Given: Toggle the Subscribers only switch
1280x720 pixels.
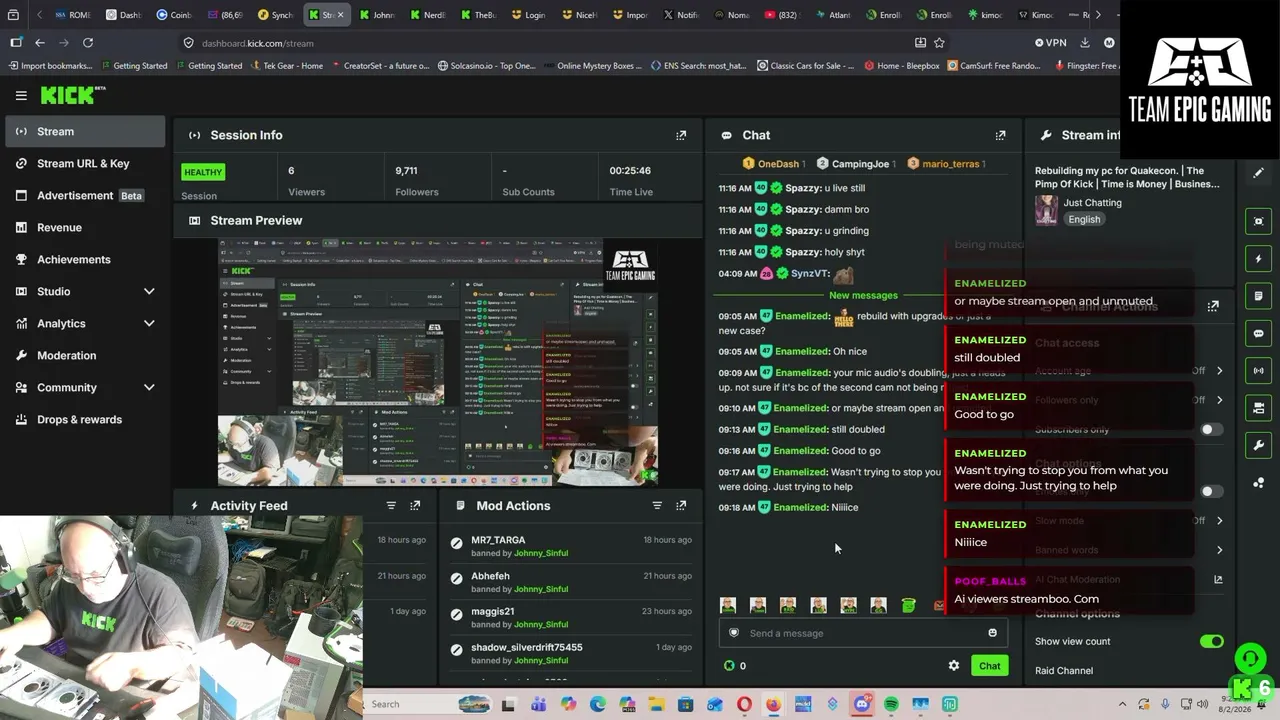Looking at the screenshot, I should coord(1211,429).
